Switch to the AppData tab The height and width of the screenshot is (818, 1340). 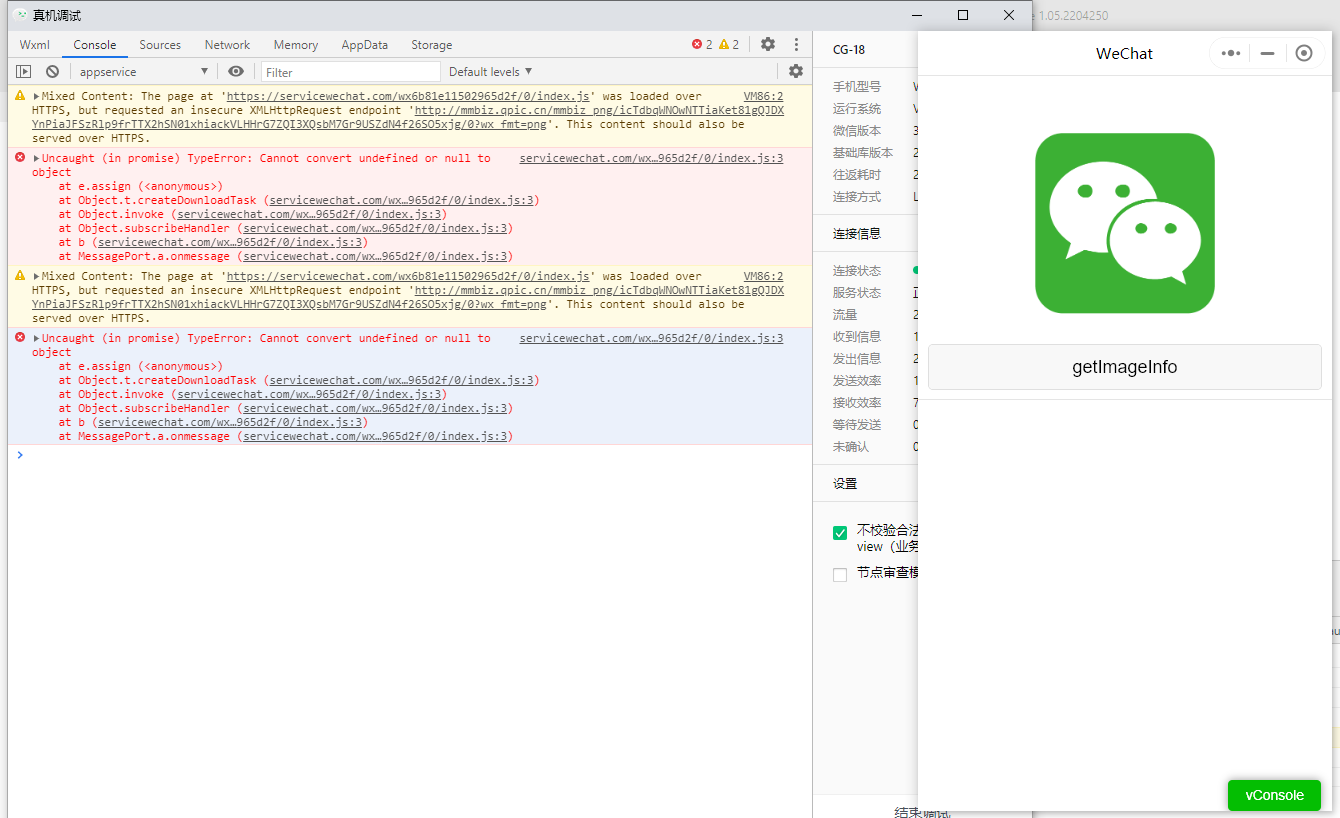[x=365, y=45]
